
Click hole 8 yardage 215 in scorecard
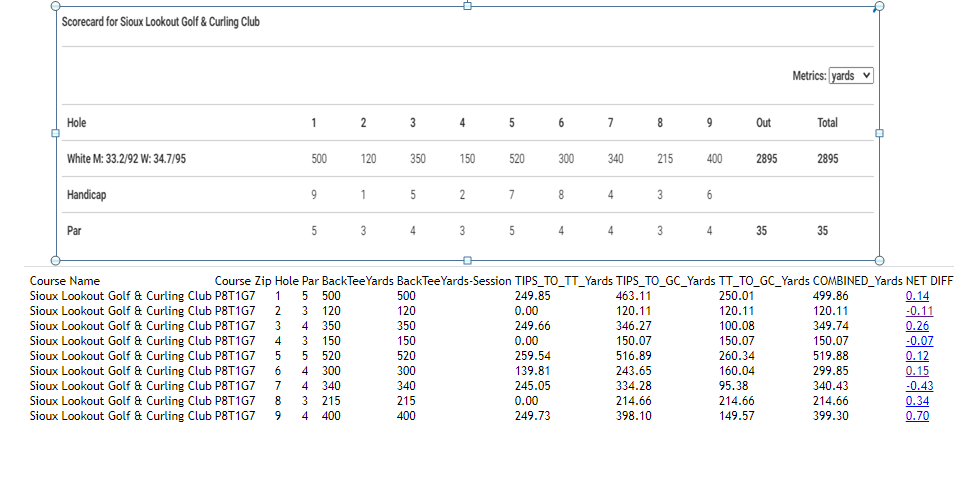[x=665, y=159]
